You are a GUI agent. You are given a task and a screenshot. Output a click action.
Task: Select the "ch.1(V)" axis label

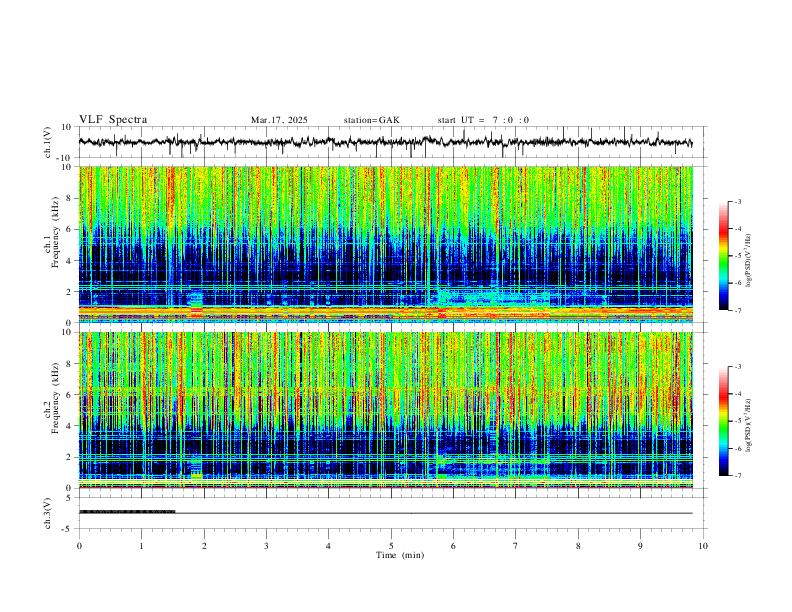(47, 142)
